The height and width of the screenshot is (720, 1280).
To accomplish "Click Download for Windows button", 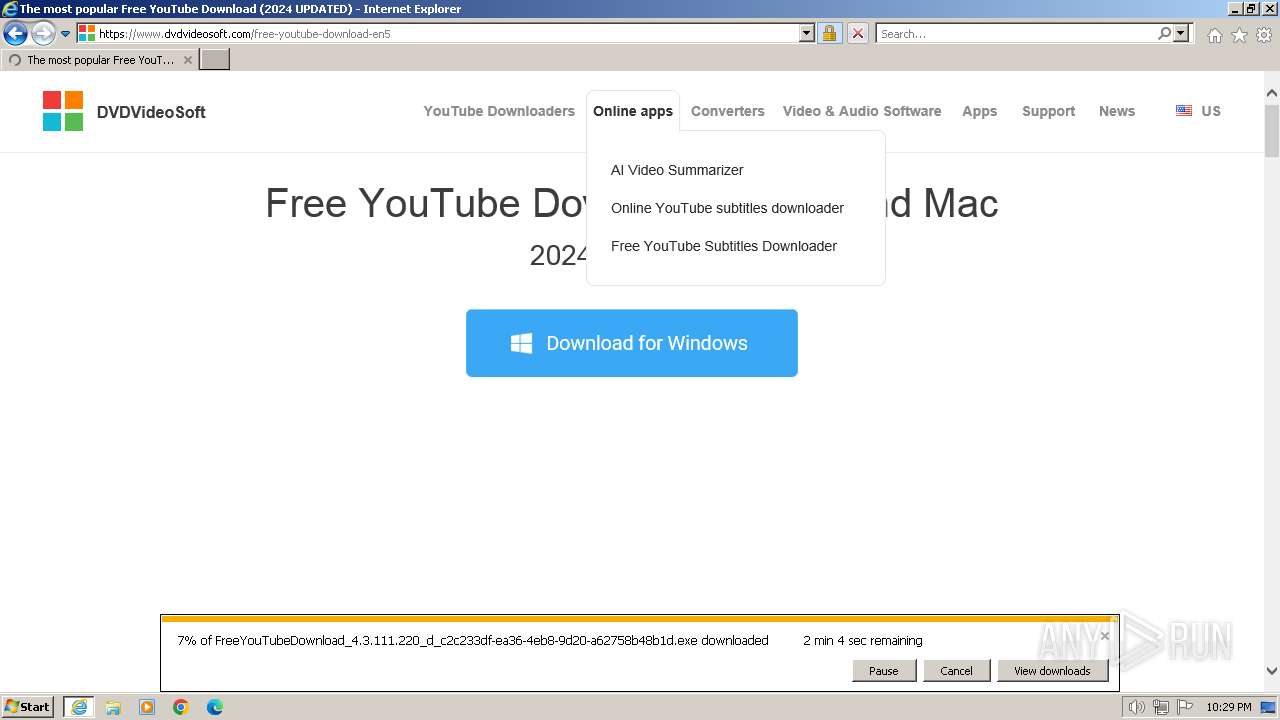I will tap(632, 343).
